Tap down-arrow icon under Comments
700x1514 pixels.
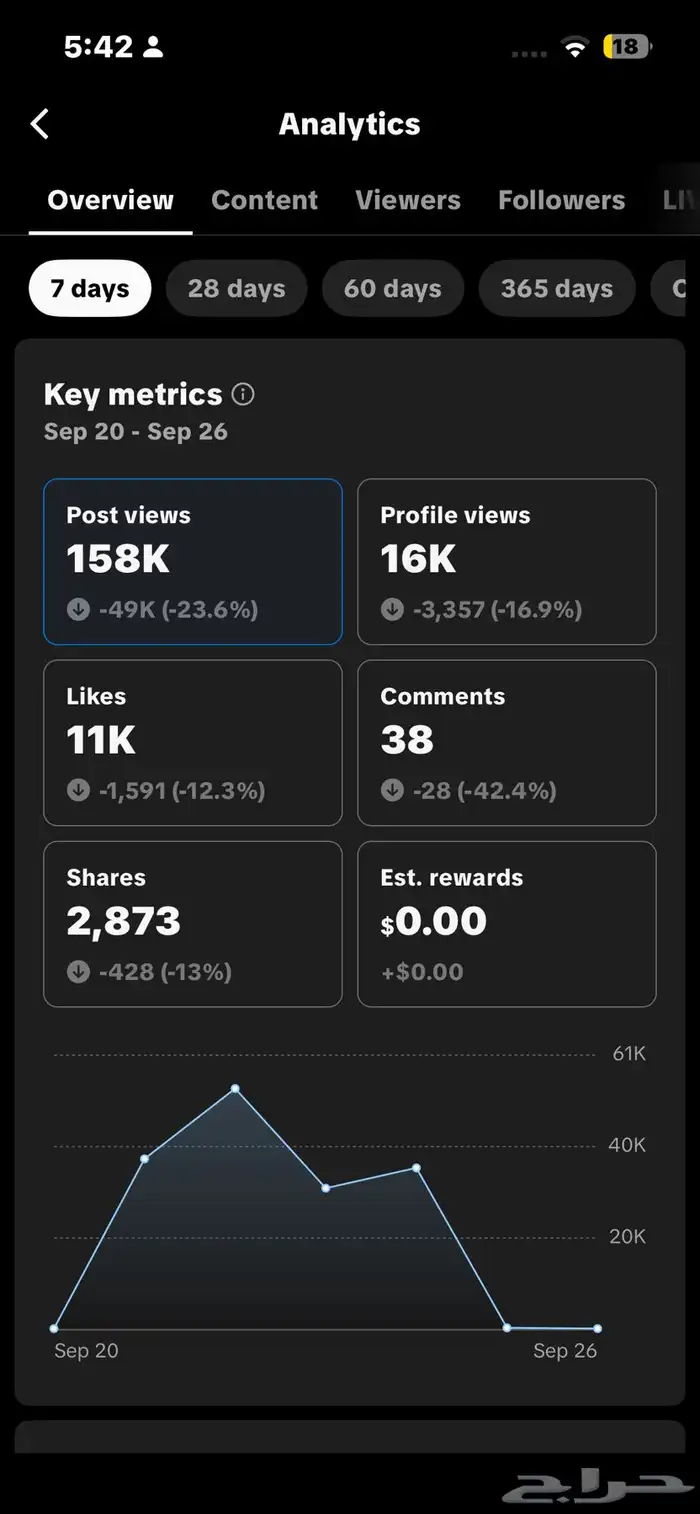point(392,791)
